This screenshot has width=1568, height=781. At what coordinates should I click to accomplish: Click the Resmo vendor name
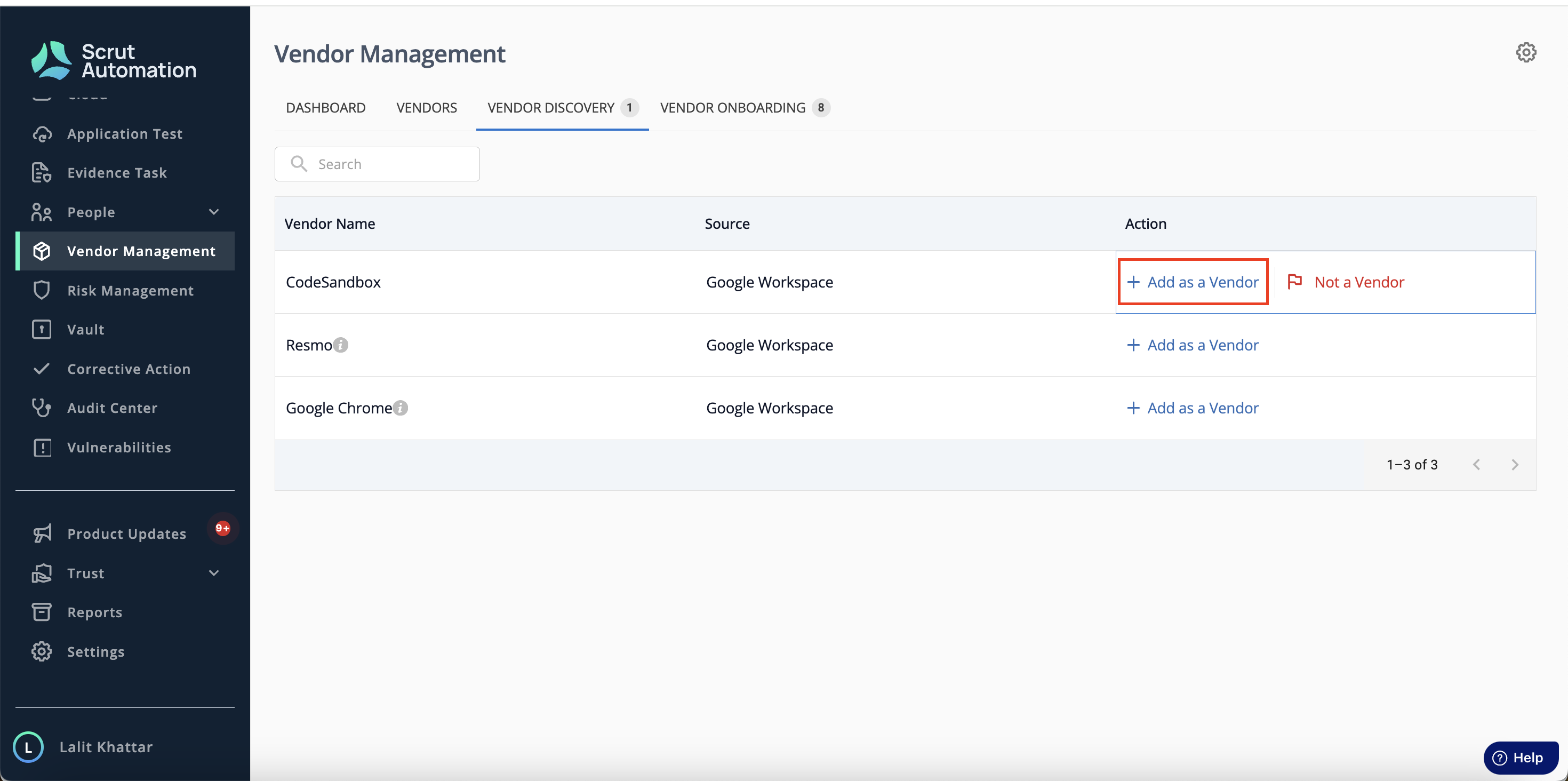tap(309, 345)
